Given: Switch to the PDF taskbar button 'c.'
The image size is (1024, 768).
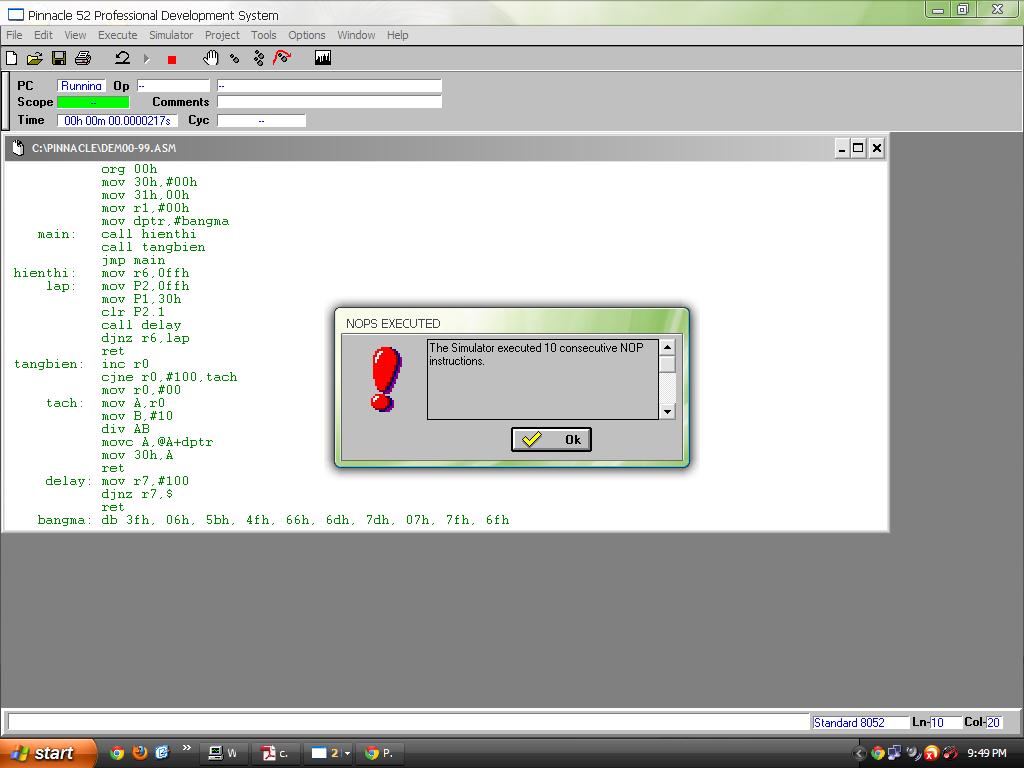Looking at the screenshot, I should [276, 753].
